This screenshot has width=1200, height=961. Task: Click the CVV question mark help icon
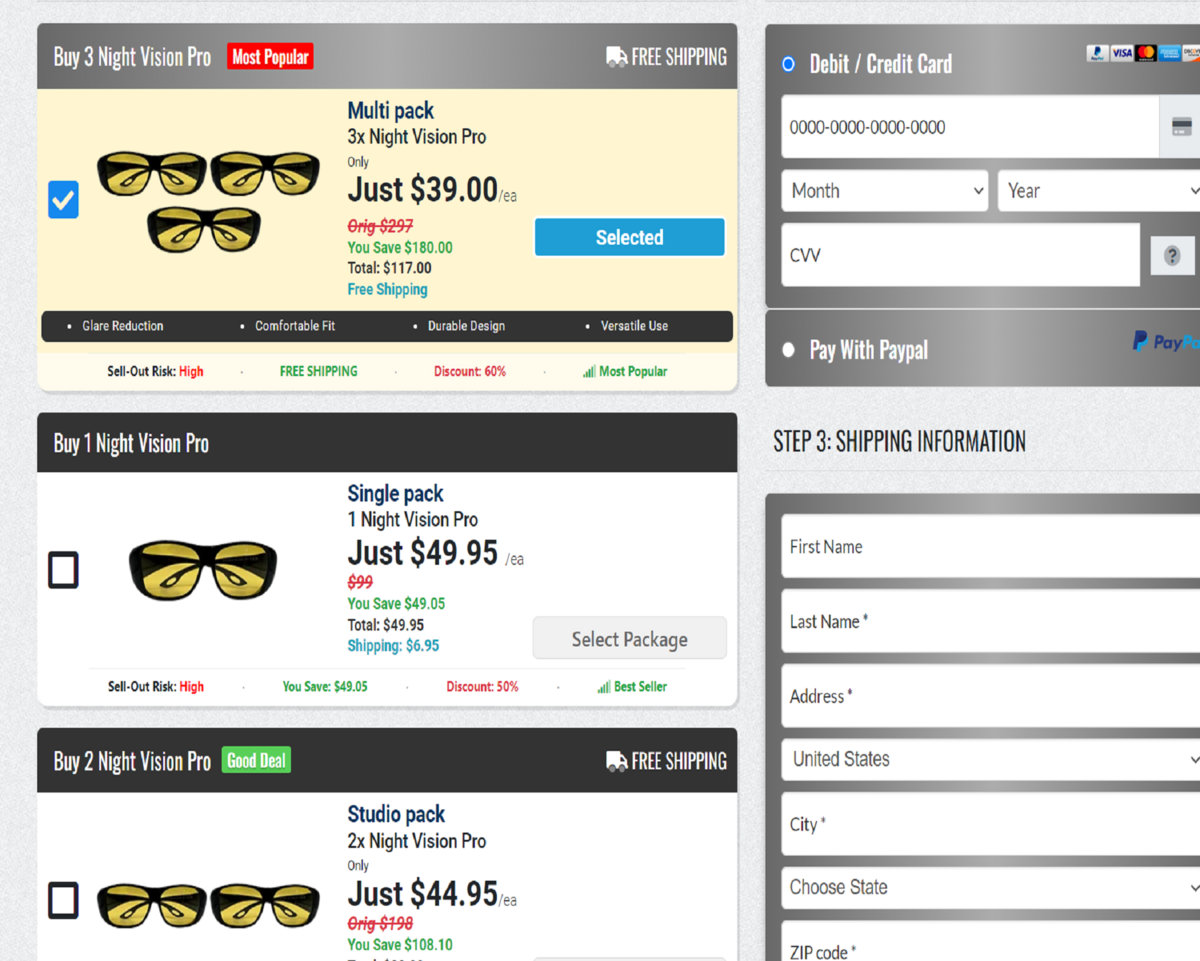(1172, 255)
